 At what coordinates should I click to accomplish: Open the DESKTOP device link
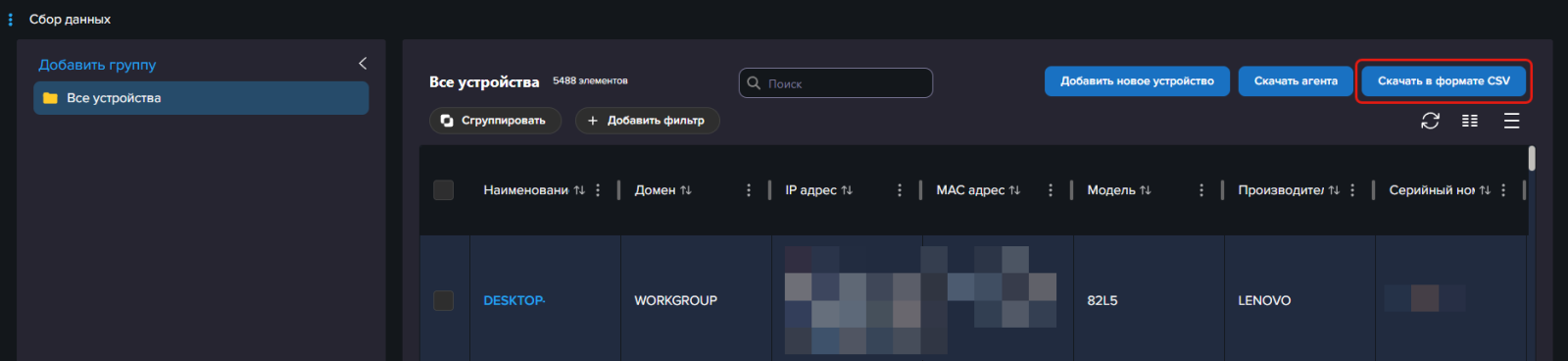point(514,300)
